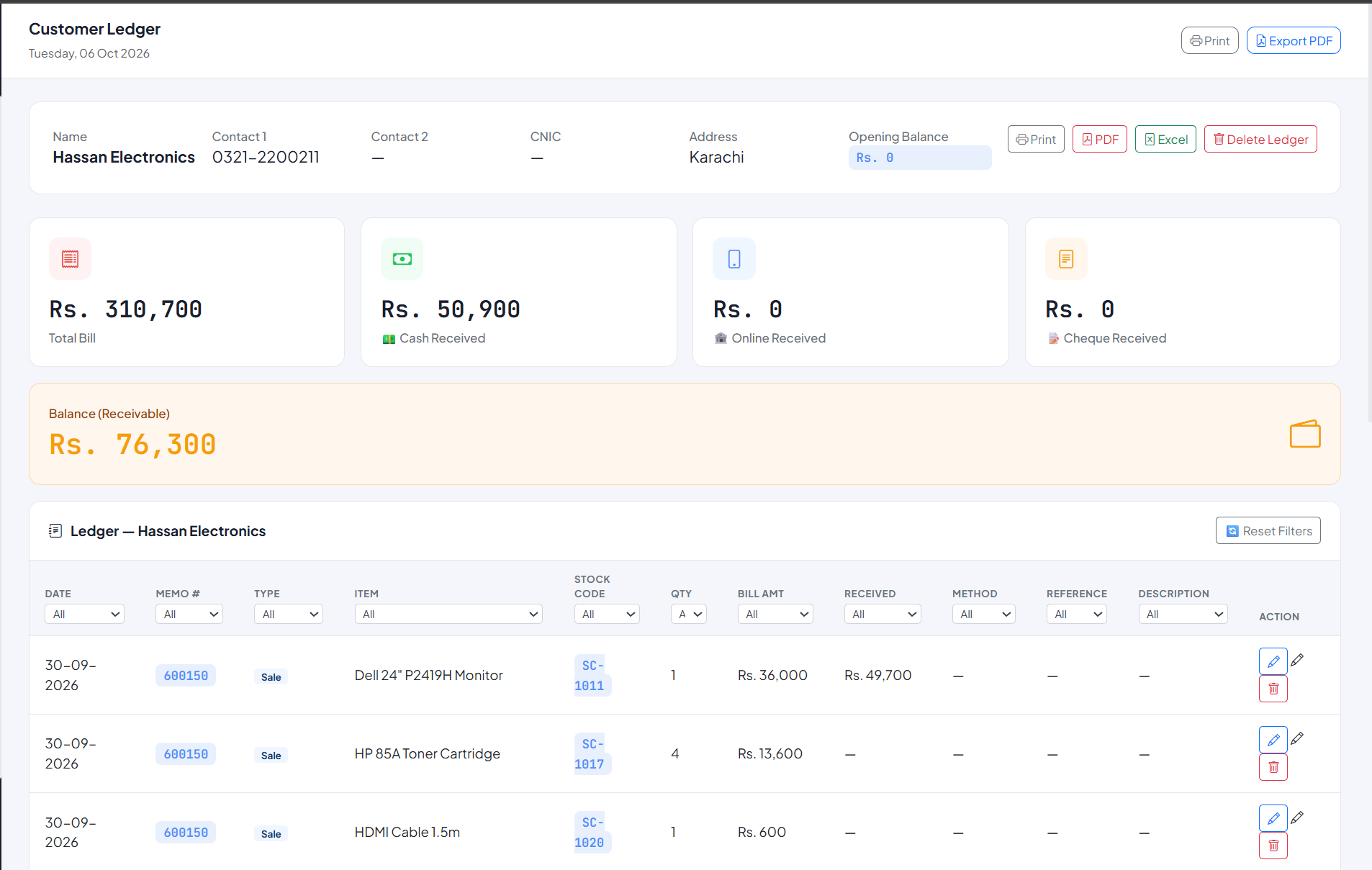Click the top header Print button
The image size is (1372, 870).
tap(1209, 40)
